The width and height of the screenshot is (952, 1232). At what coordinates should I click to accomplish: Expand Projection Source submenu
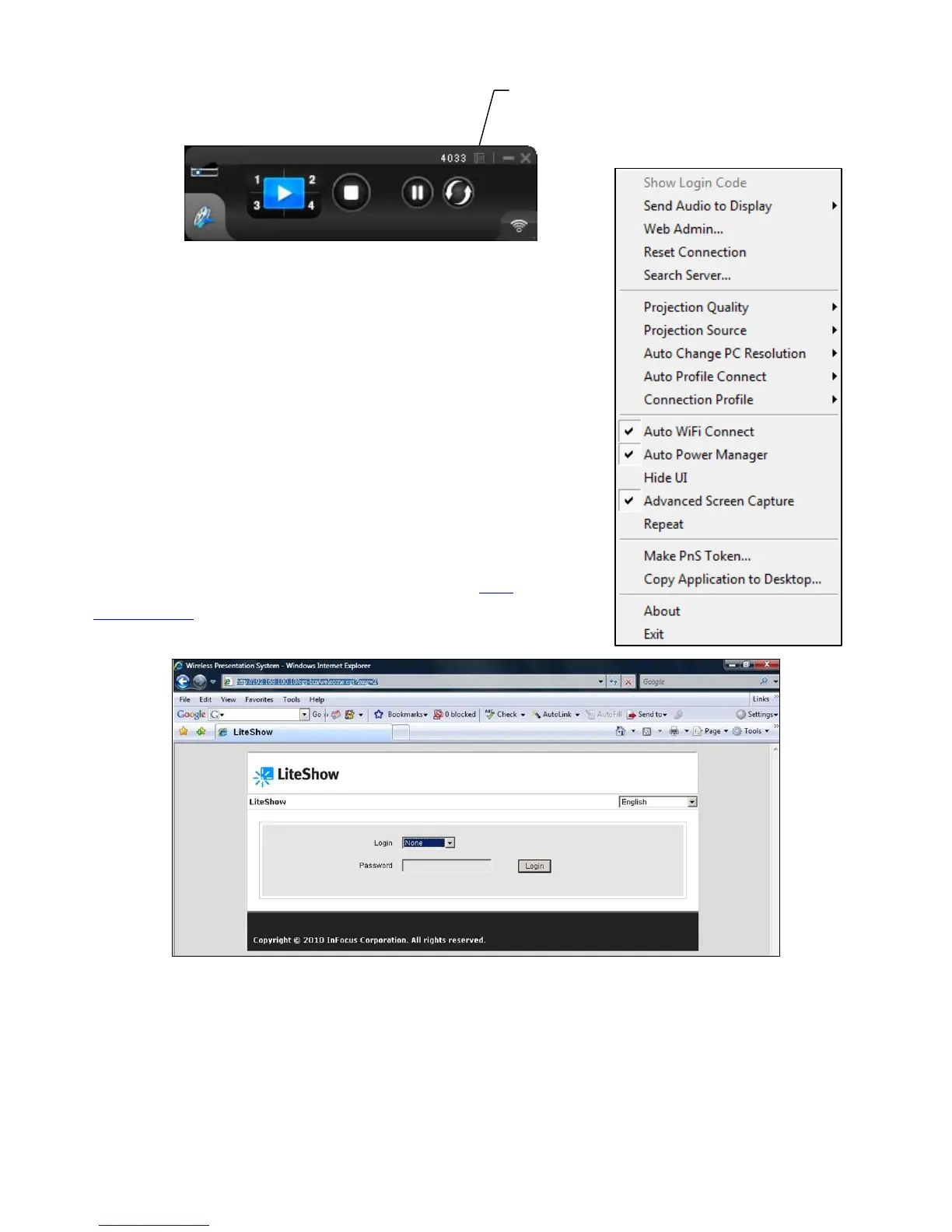tap(728, 331)
